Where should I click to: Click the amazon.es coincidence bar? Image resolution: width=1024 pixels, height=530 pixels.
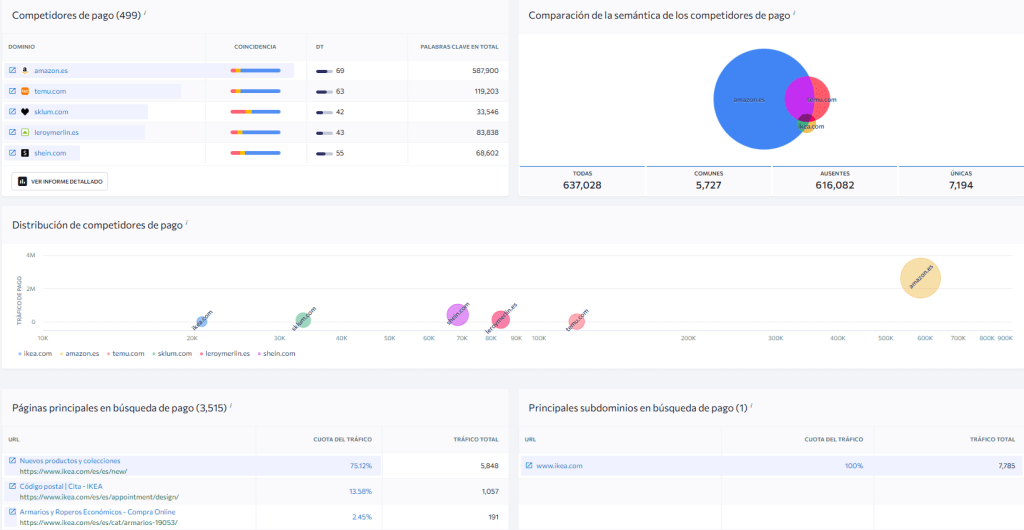255,70
